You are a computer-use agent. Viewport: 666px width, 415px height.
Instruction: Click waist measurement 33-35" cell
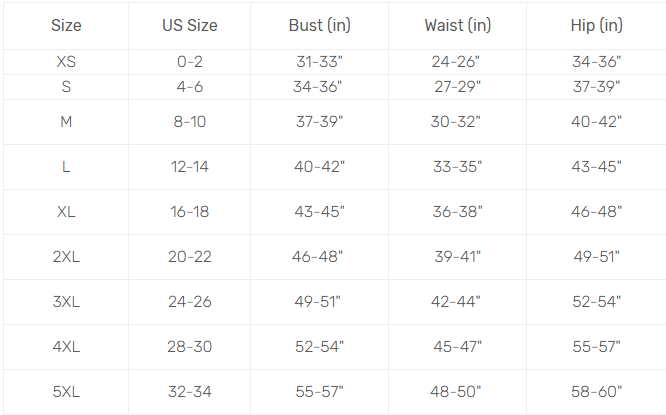(457, 167)
